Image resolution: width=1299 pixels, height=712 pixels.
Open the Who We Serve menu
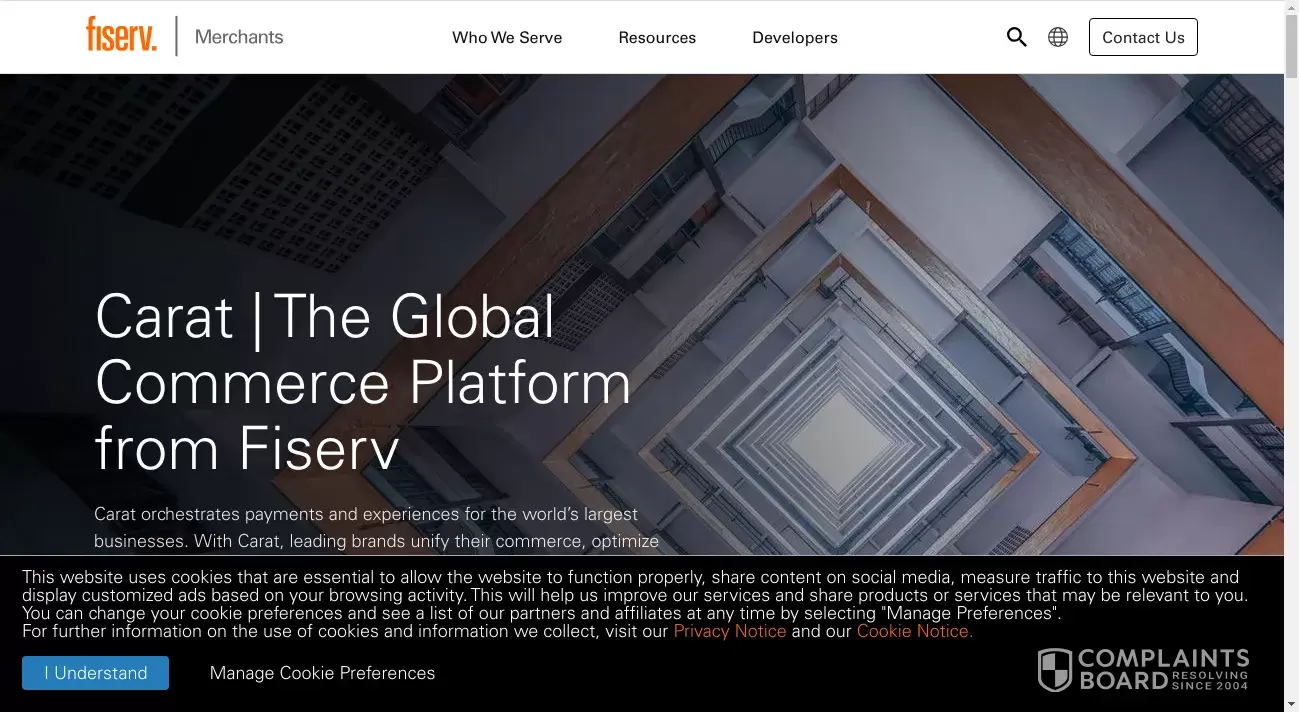(x=507, y=37)
